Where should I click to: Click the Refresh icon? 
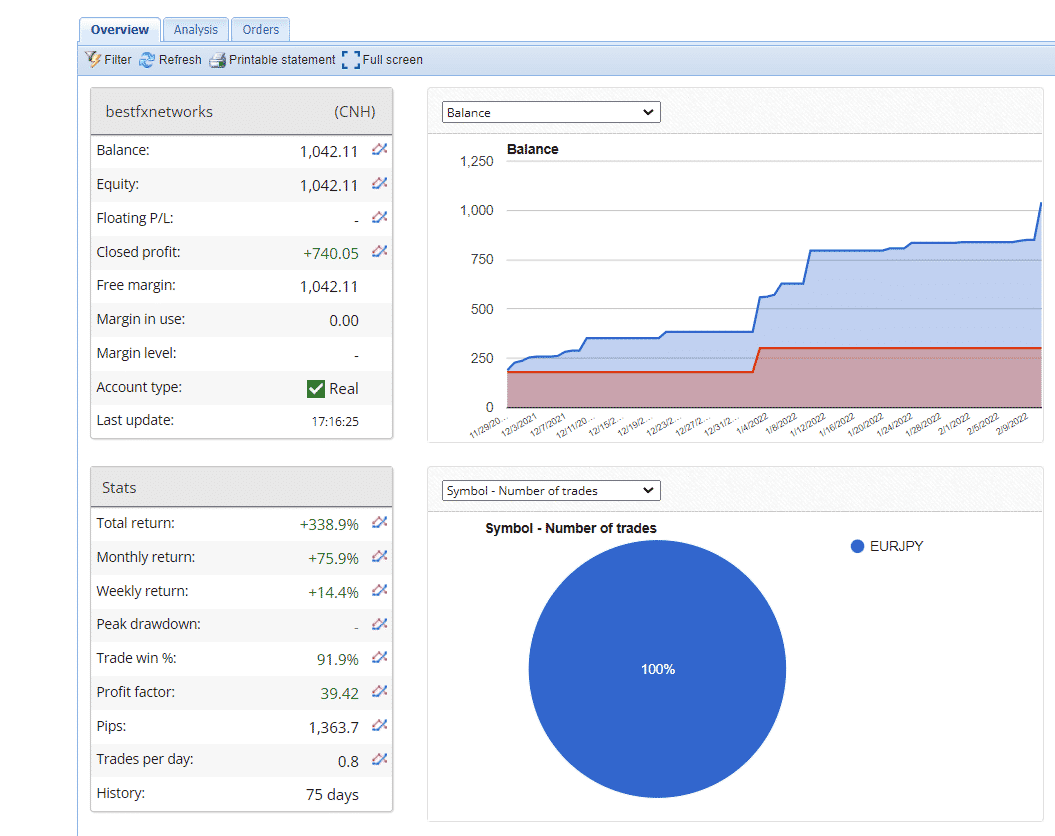tap(148, 59)
